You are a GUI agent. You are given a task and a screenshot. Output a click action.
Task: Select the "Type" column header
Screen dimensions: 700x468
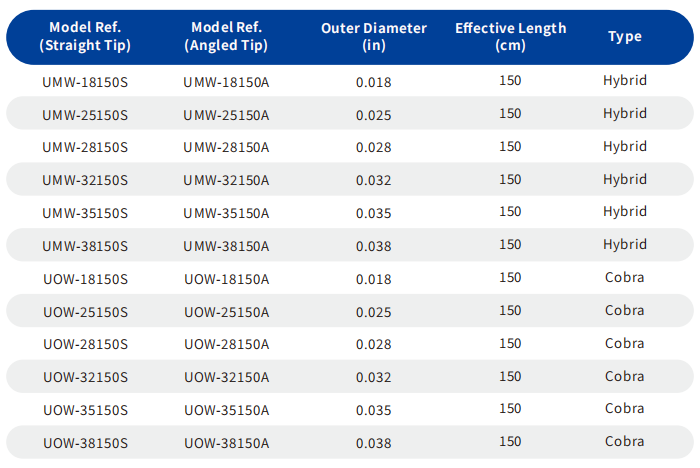625,37
